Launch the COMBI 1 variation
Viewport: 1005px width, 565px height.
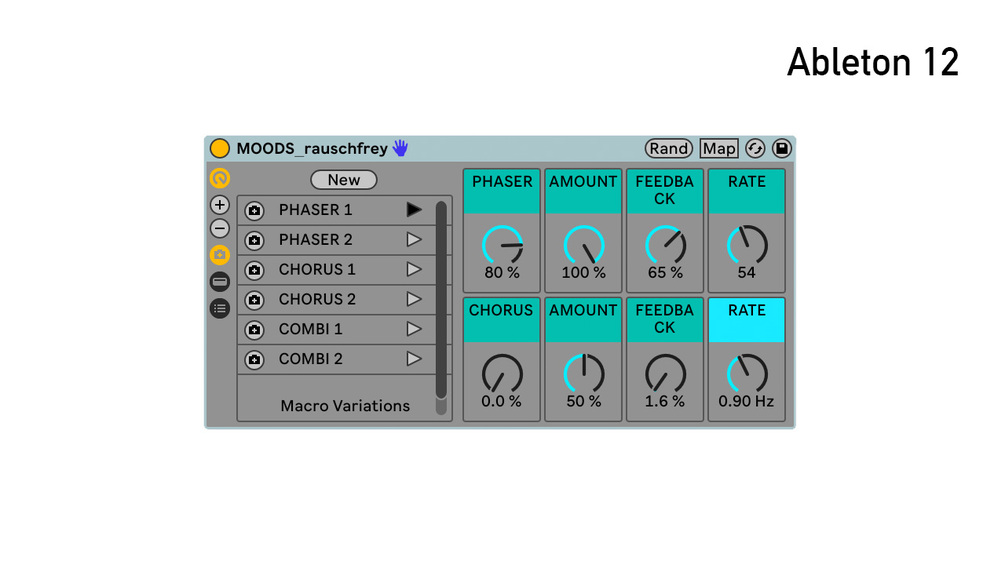[x=414, y=329]
